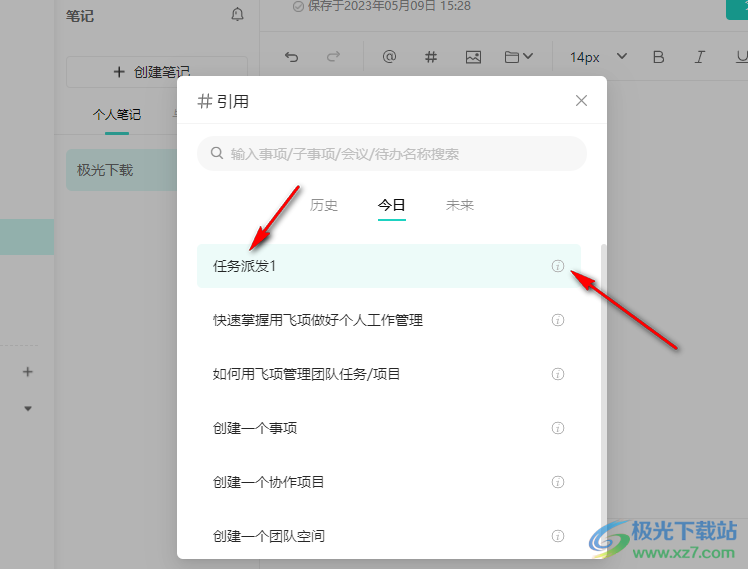Toggle bold formatting
The image size is (748, 569).
point(658,57)
